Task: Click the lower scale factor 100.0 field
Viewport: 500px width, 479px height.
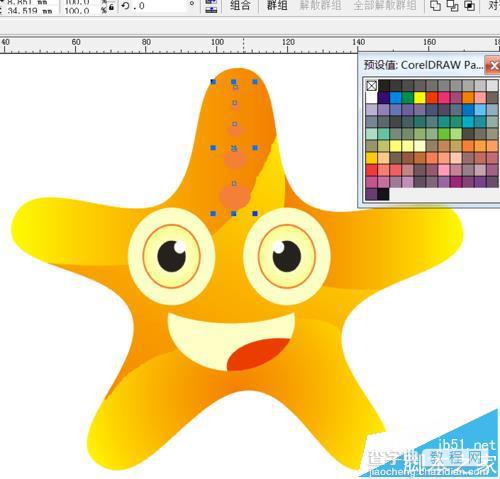Action: coord(77,11)
